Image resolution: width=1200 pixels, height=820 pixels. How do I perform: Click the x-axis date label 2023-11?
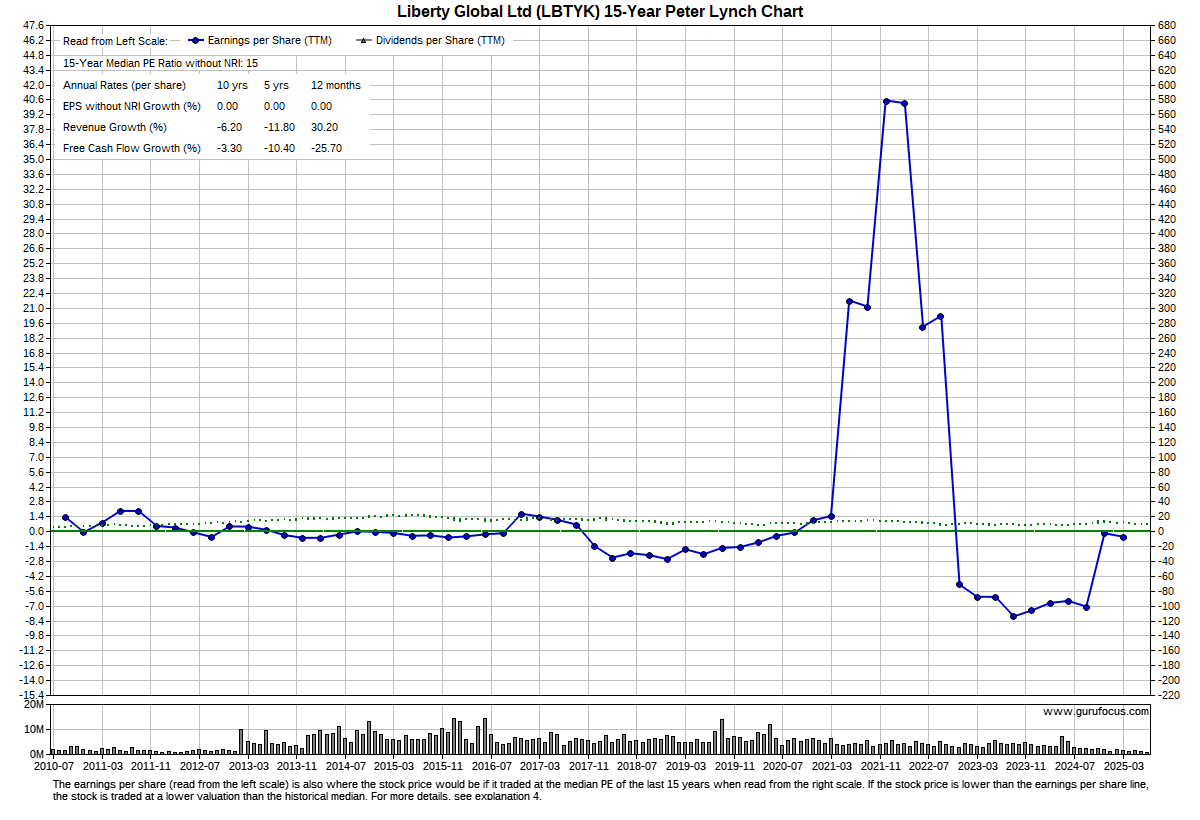[1026, 766]
